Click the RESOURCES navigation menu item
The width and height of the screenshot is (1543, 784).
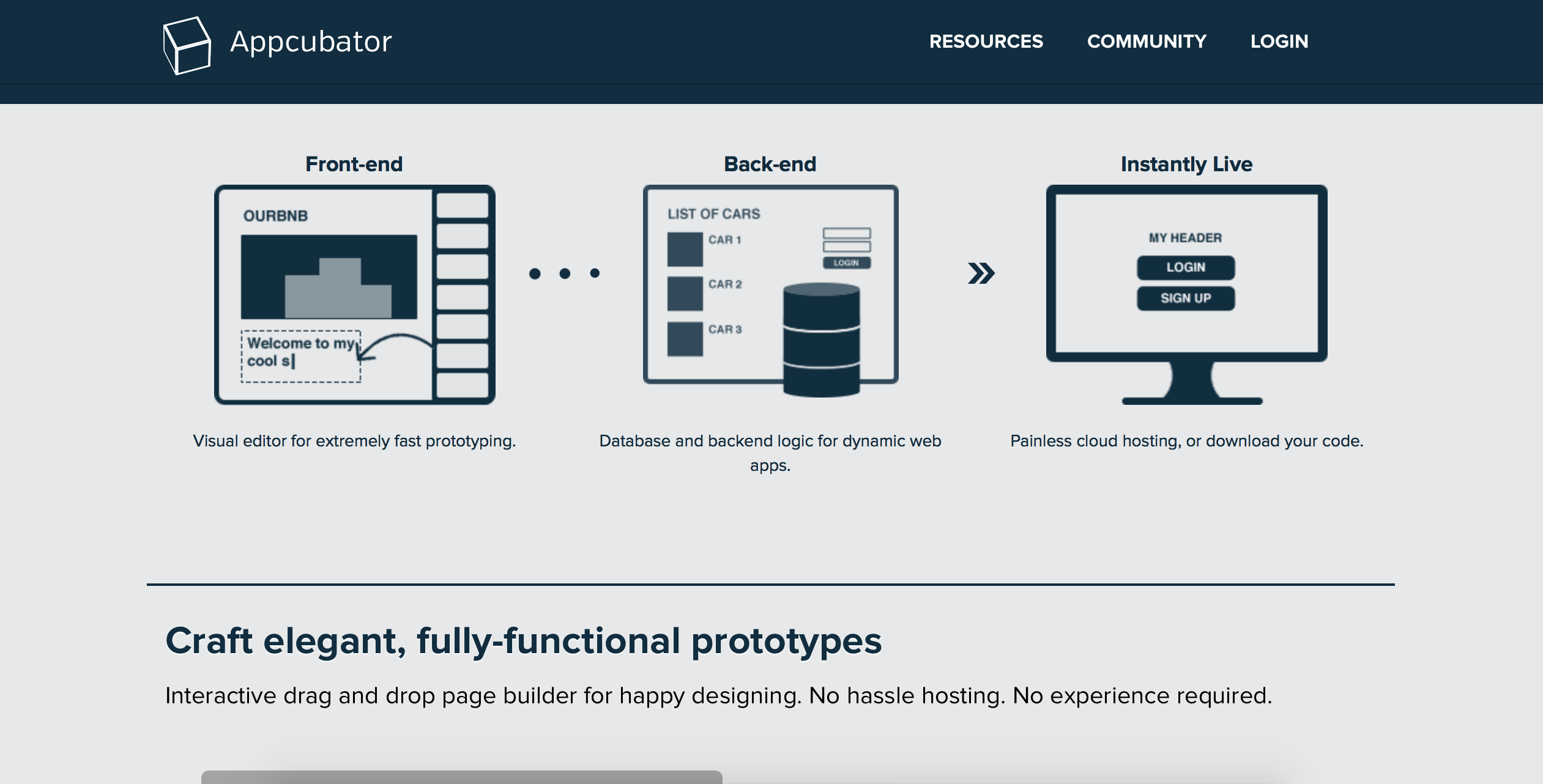tap(986, 41)
